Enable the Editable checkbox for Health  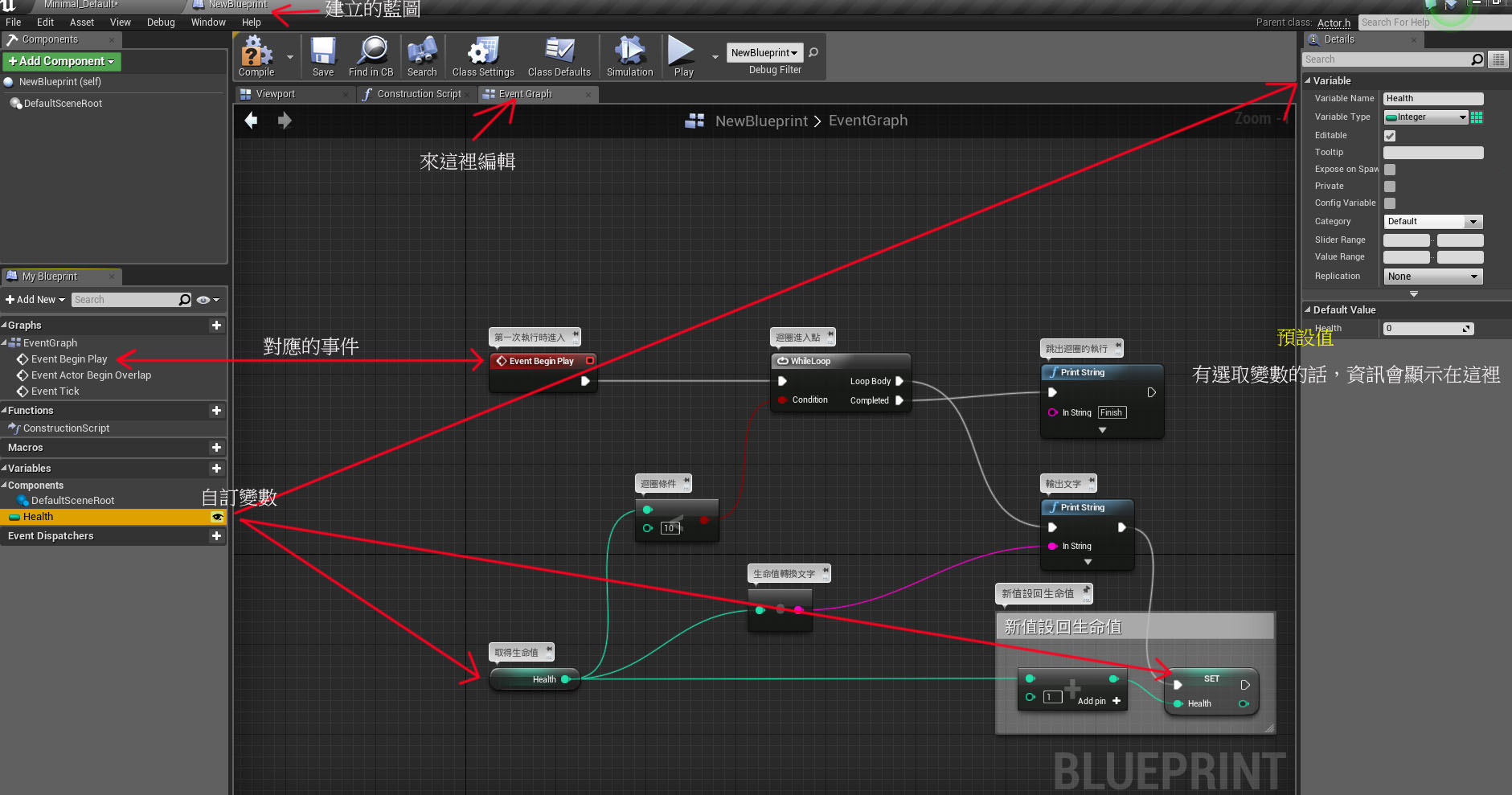coord(1390,135)
